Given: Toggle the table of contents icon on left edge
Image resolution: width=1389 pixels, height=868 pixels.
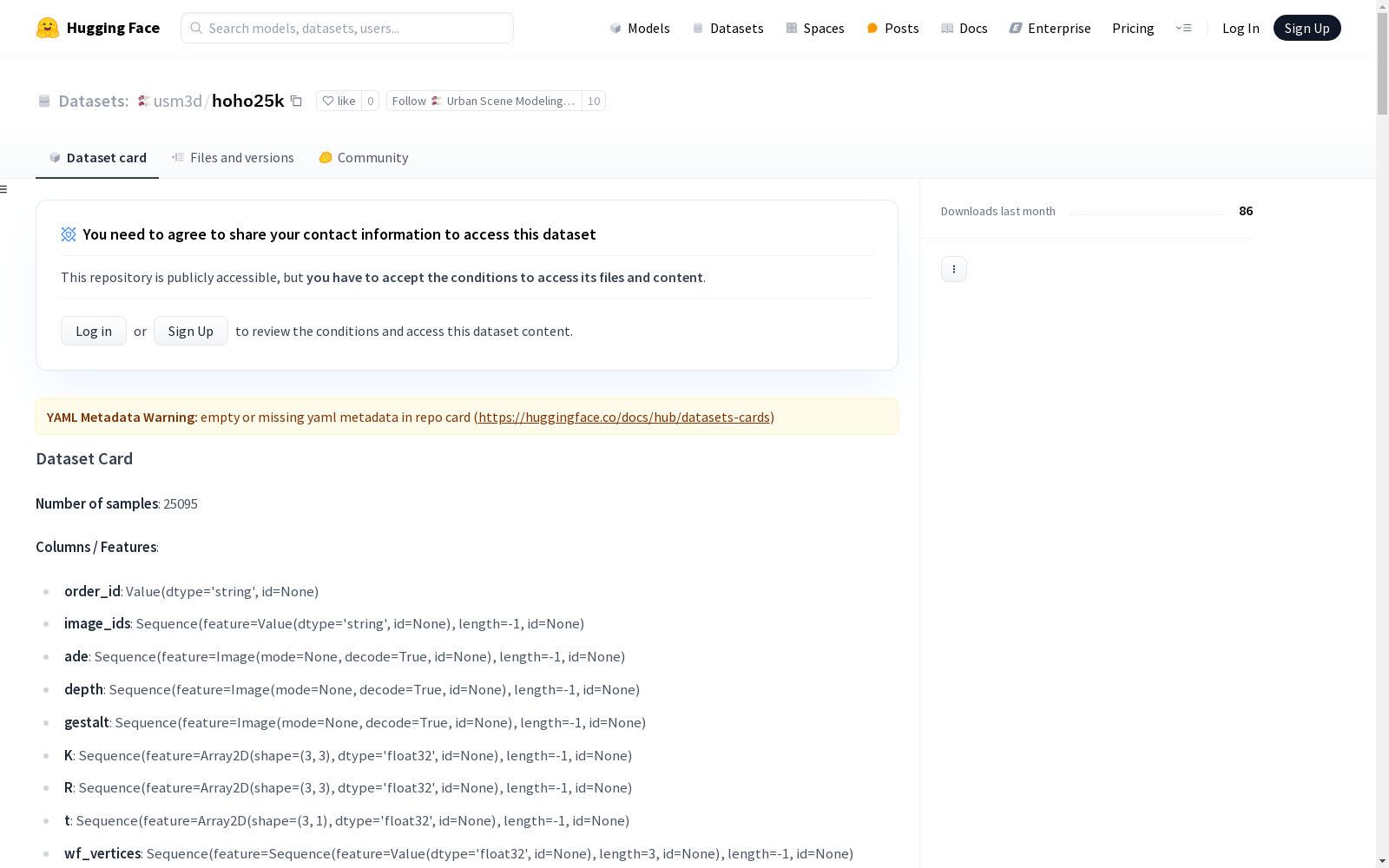Looking at the screenshot, I should point(4,189).
